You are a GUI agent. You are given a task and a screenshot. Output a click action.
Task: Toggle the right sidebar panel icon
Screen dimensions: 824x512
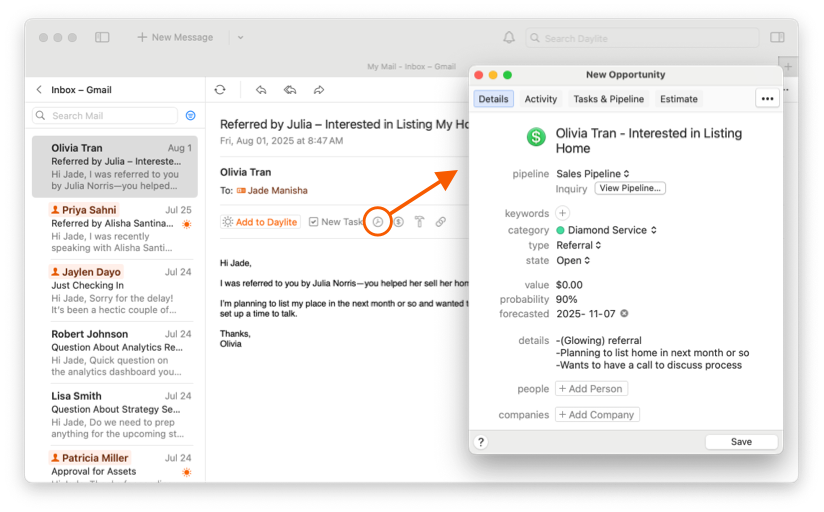[777, 38]
